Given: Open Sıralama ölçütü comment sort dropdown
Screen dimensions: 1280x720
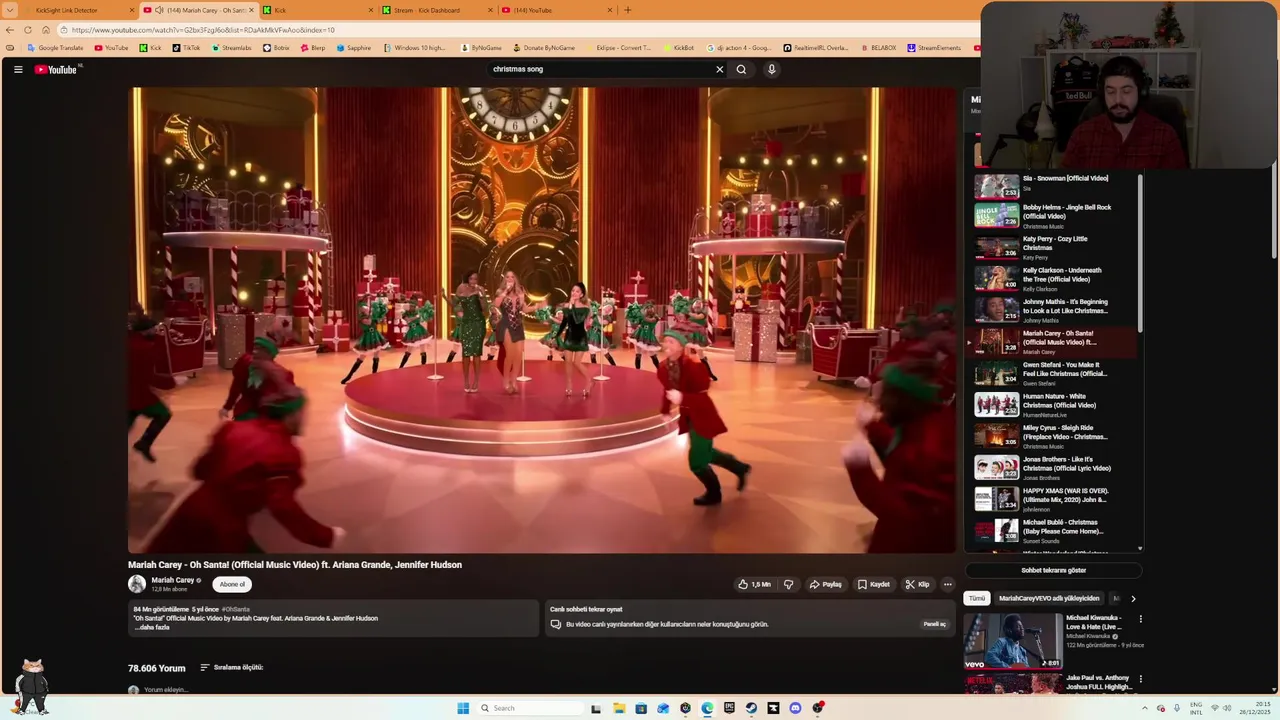Looking at the screenshot, I should [x=231, y=667].
